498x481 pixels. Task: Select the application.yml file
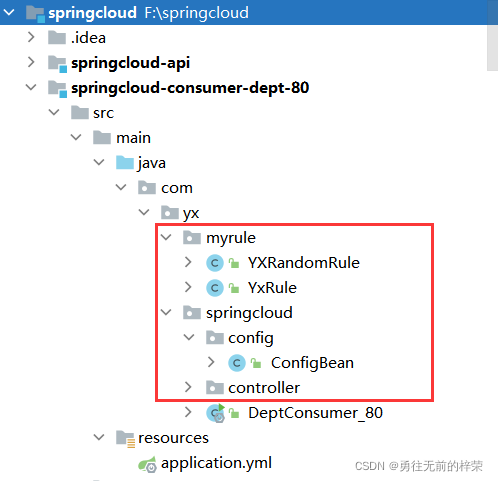(216, 463)
